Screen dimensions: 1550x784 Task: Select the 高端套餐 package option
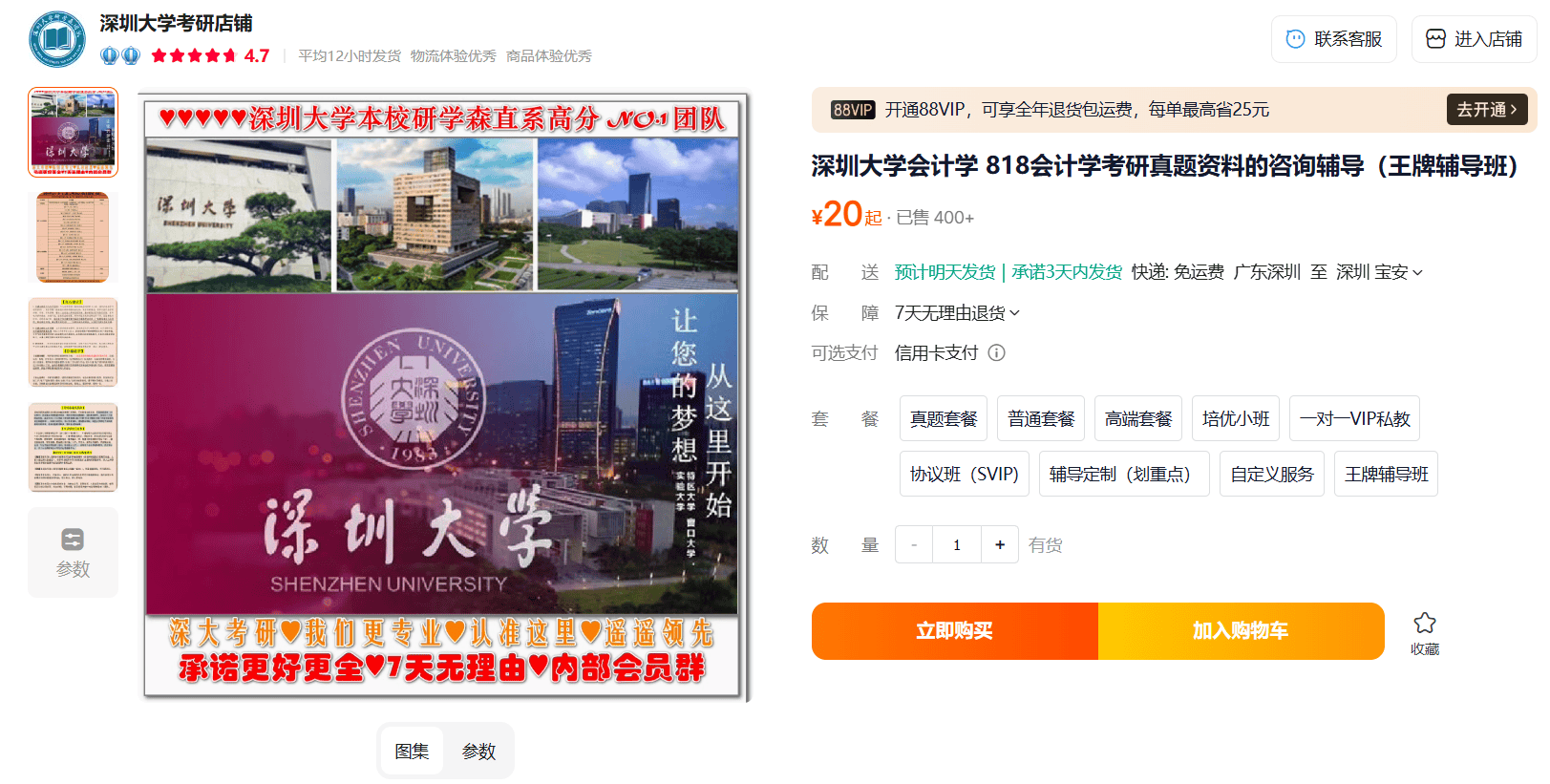point(1138,418)
